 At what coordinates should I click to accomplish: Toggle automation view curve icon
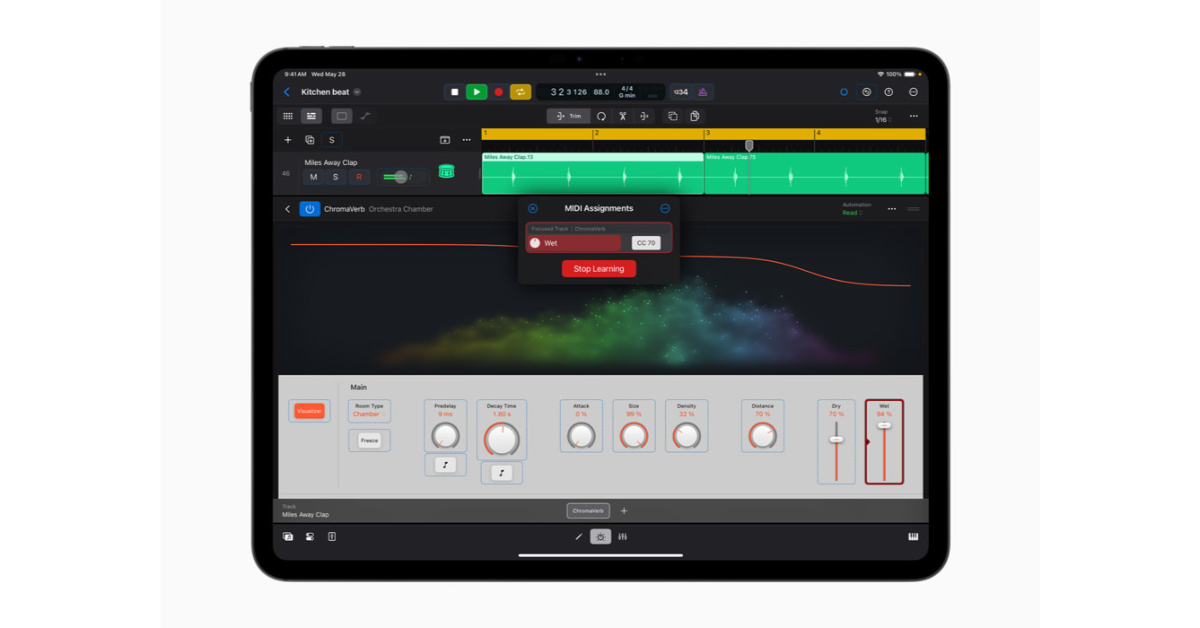365,116
